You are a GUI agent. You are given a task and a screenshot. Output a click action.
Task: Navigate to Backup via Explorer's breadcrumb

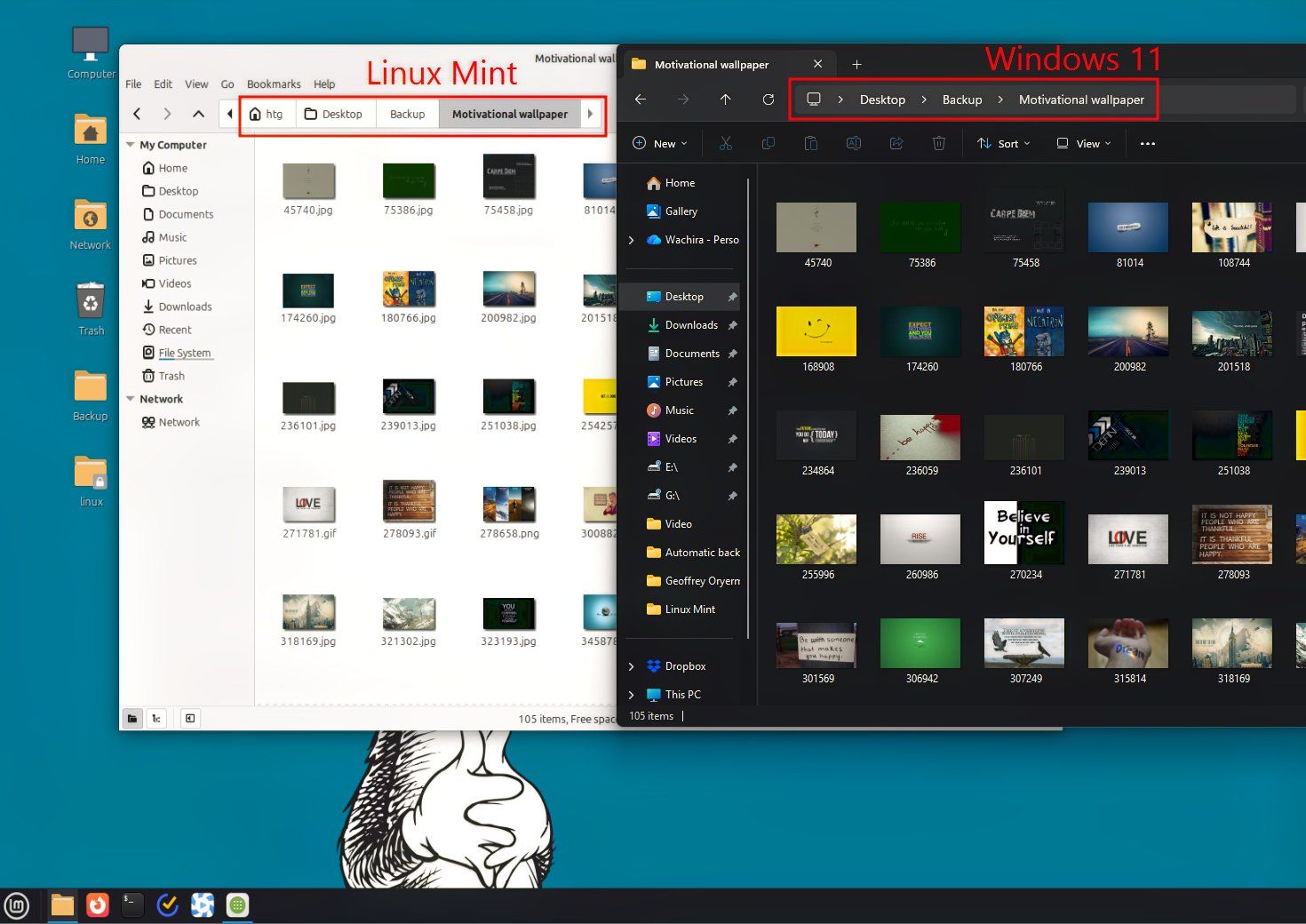tap(961, 100)
